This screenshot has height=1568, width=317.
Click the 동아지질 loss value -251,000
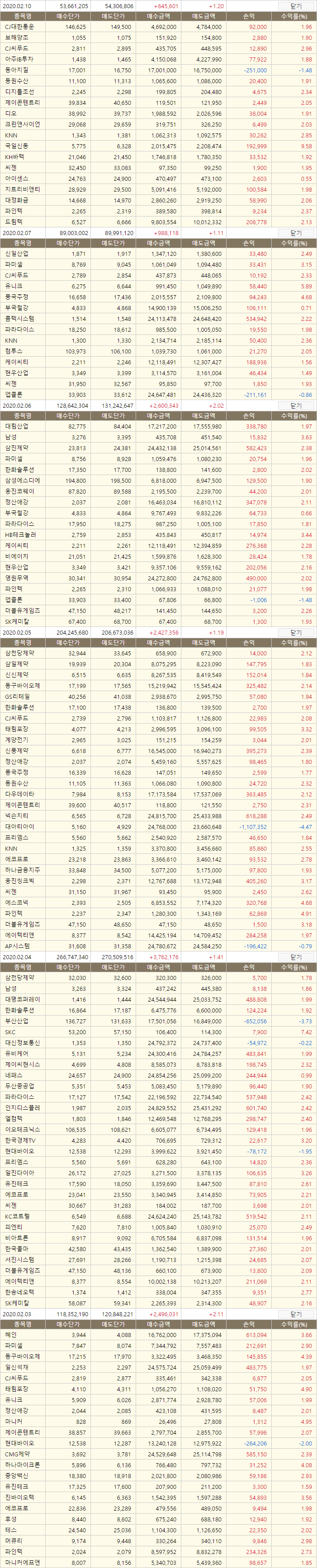(x=255, y=70)
